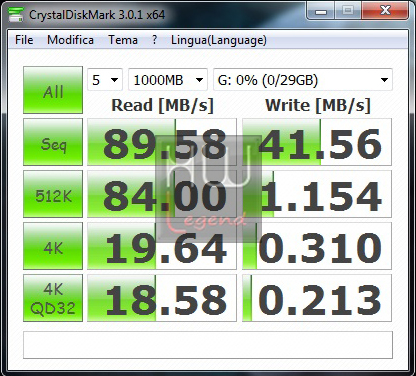Start the 512K test
Screen dimensions: 416x376
(53, 194)
